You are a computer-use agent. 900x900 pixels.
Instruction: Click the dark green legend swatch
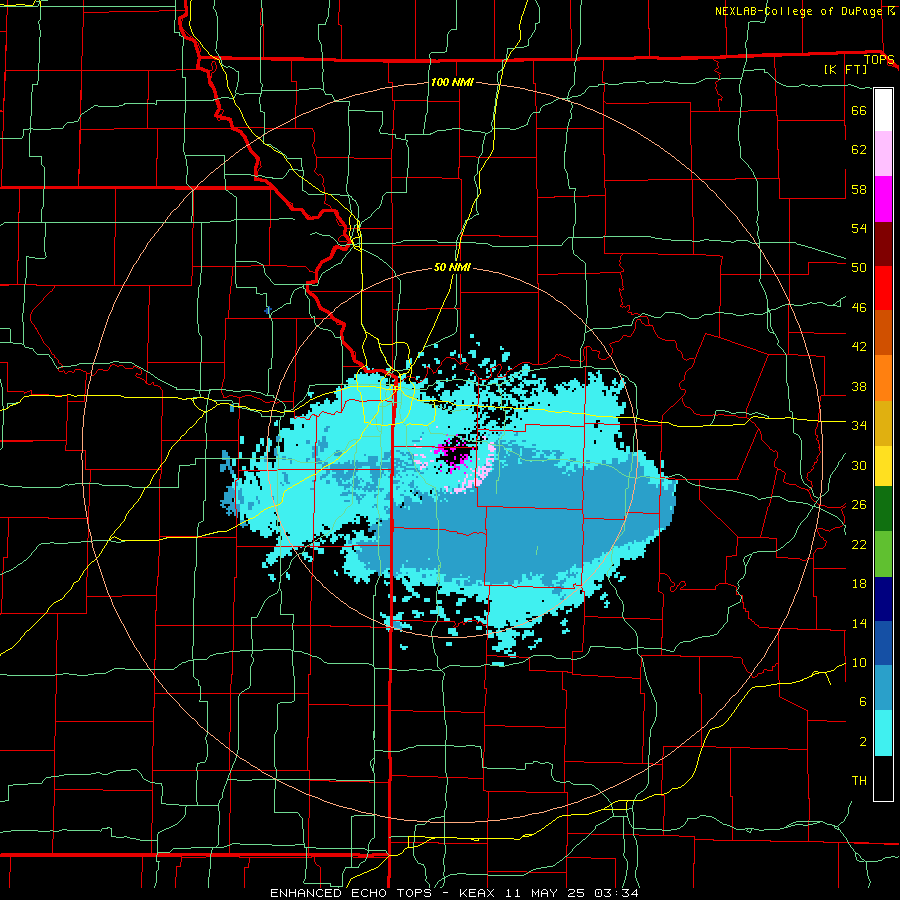click(x=883, y=509)
